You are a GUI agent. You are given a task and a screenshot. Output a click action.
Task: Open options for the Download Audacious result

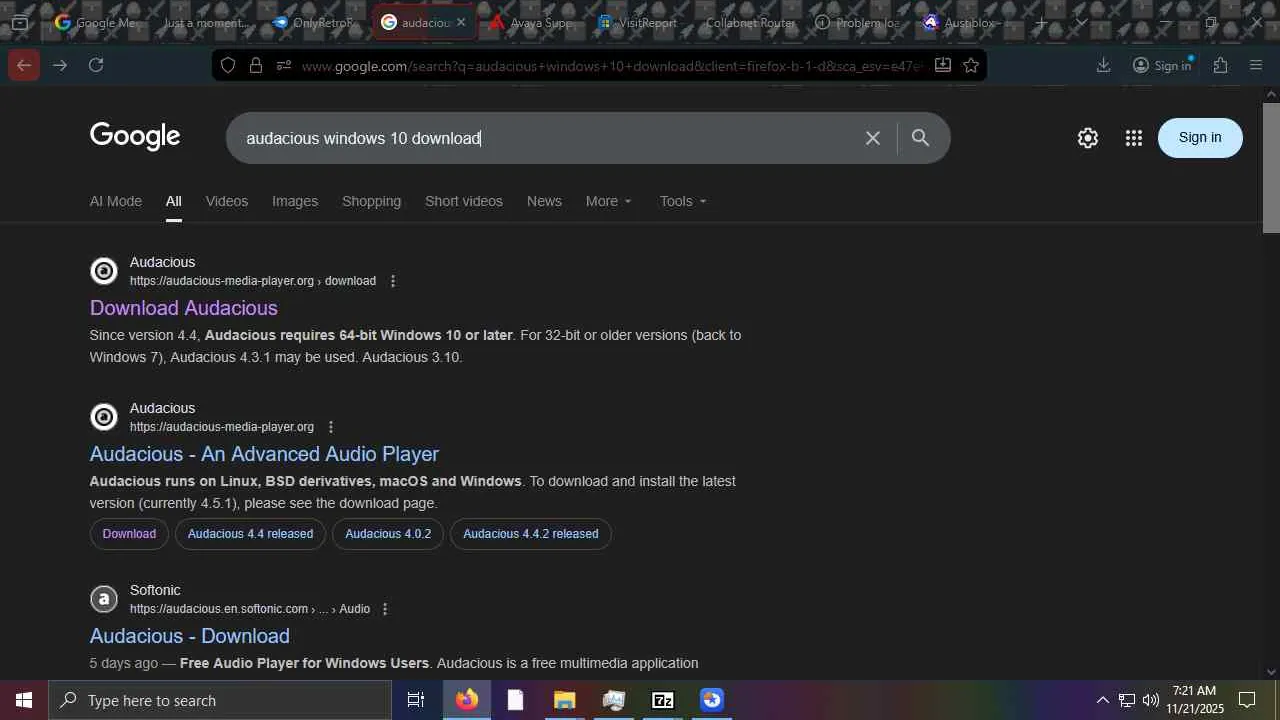pos(393,281)
